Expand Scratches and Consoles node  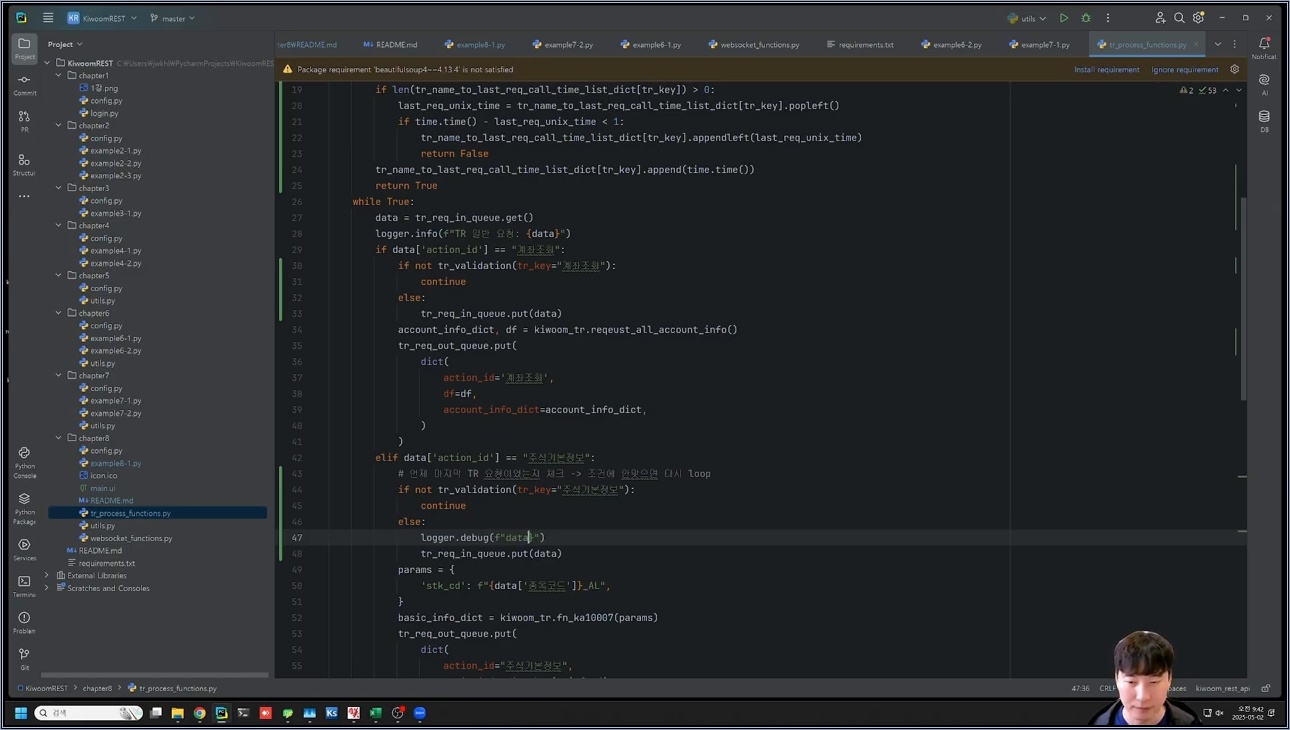pyautogui.click(x=47, y=588)
